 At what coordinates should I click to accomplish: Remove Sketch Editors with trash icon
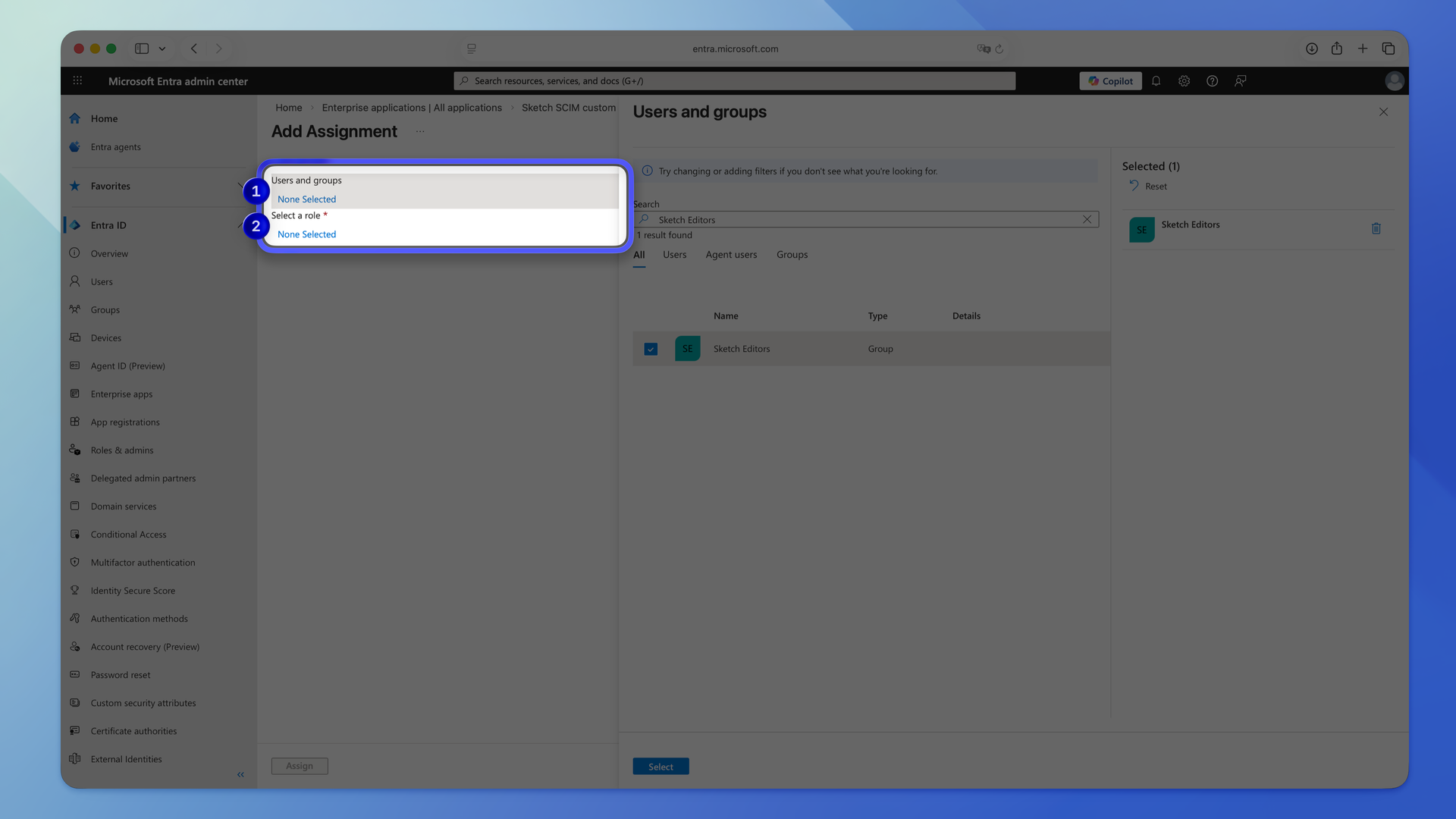[x=1376, y=228]
